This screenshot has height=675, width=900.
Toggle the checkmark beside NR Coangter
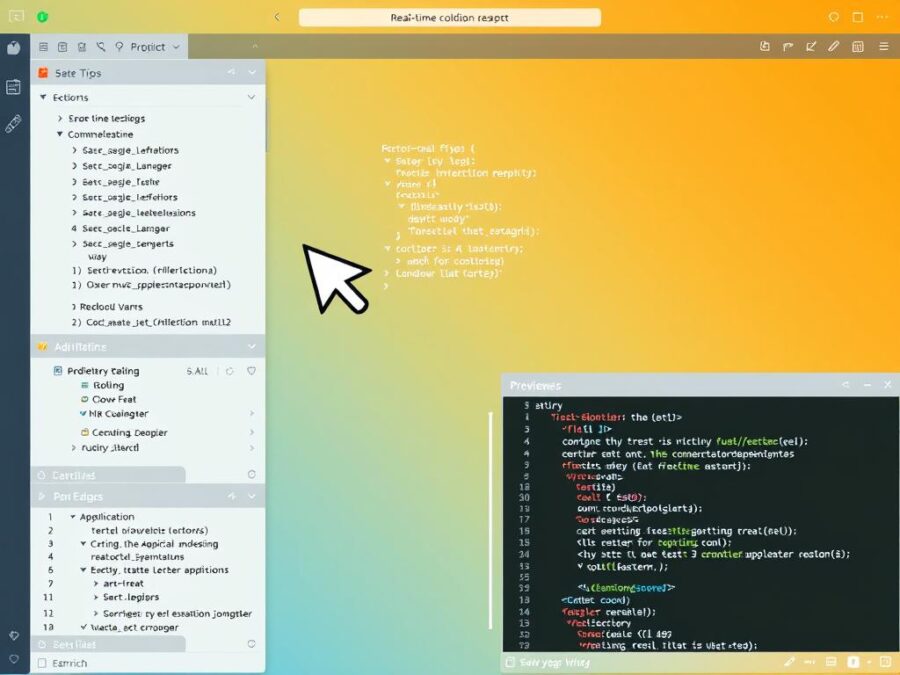(84, 413)
